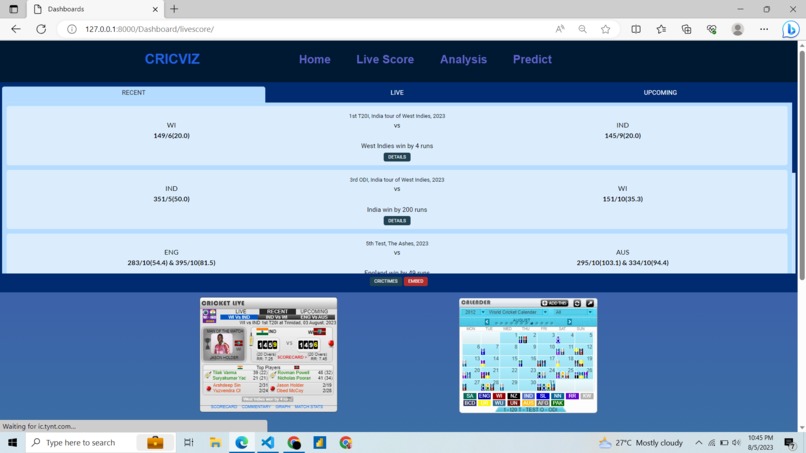Open GRAPH link in live widget
Image resolution: width=806 pixels, height=453 pixels.
(283, 407)
